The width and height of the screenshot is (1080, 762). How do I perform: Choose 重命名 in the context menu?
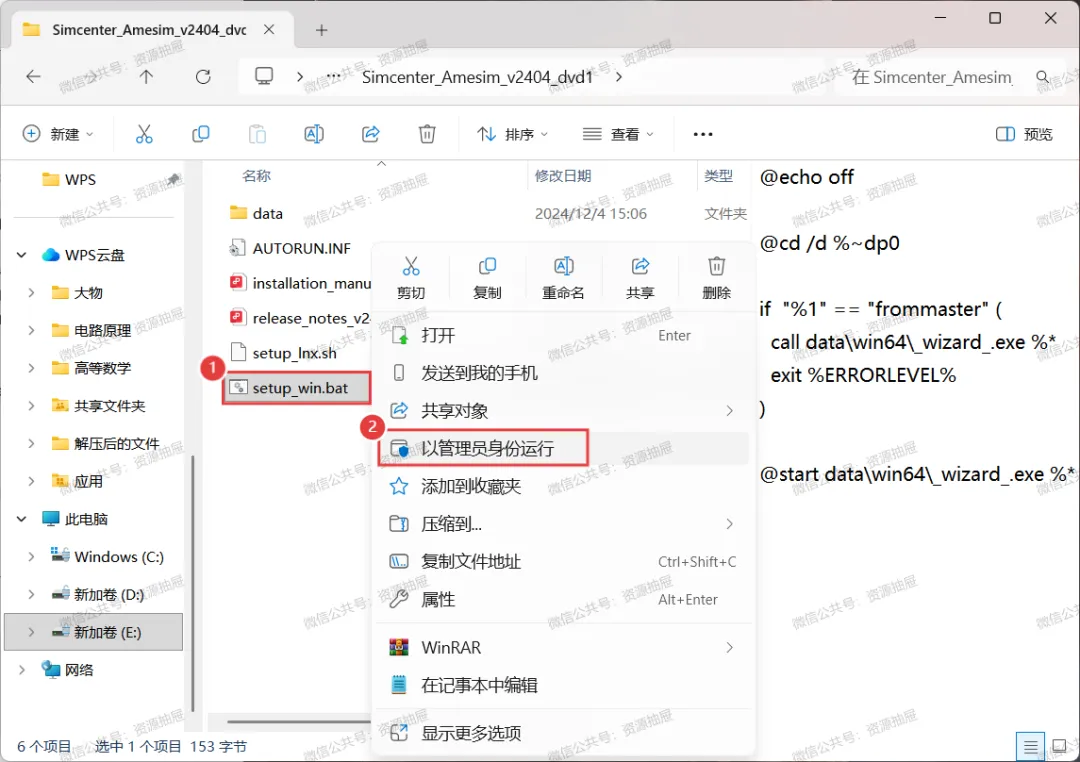[563, 278]
